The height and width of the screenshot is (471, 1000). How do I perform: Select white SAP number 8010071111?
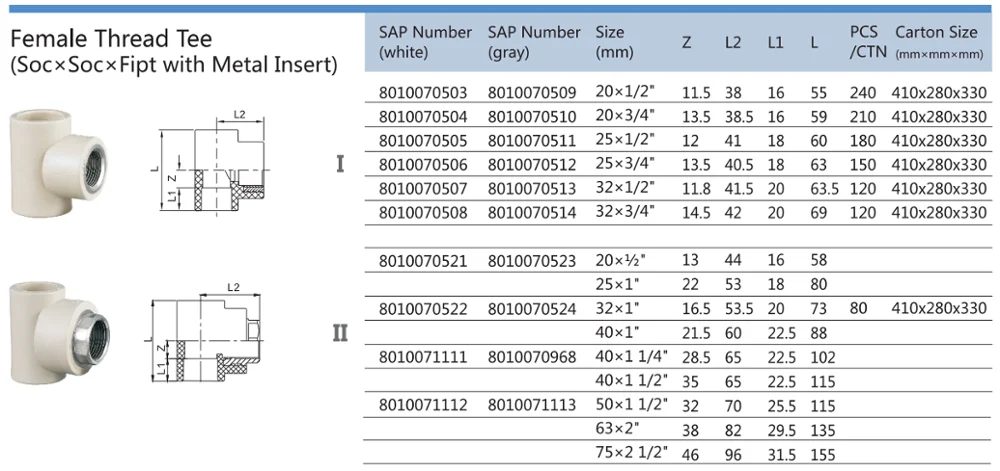(423, 356)
